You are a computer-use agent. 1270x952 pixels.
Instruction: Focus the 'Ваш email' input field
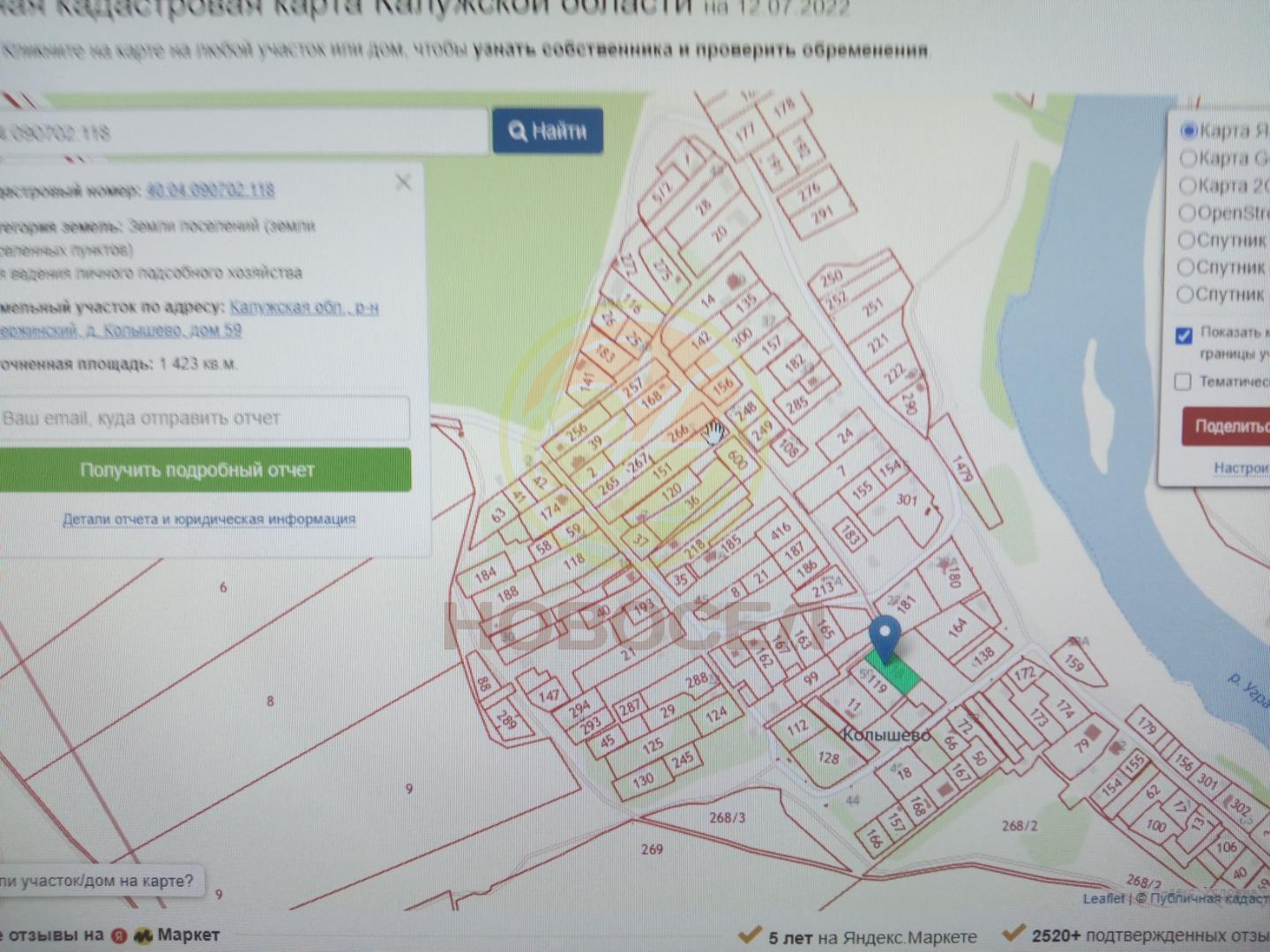coord(203,418)
